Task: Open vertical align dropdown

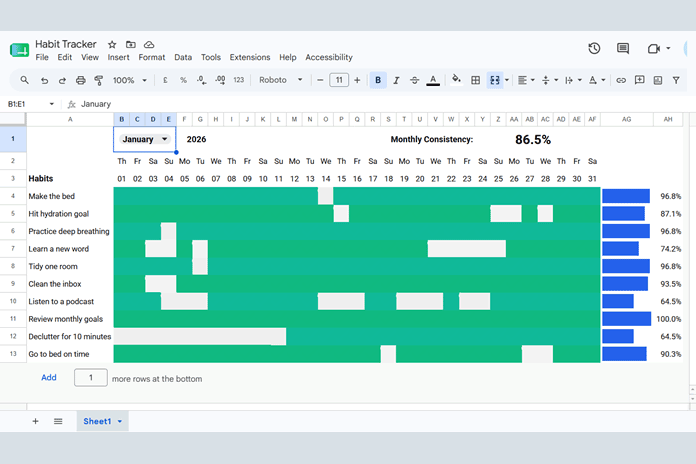Action: [550, 80]
